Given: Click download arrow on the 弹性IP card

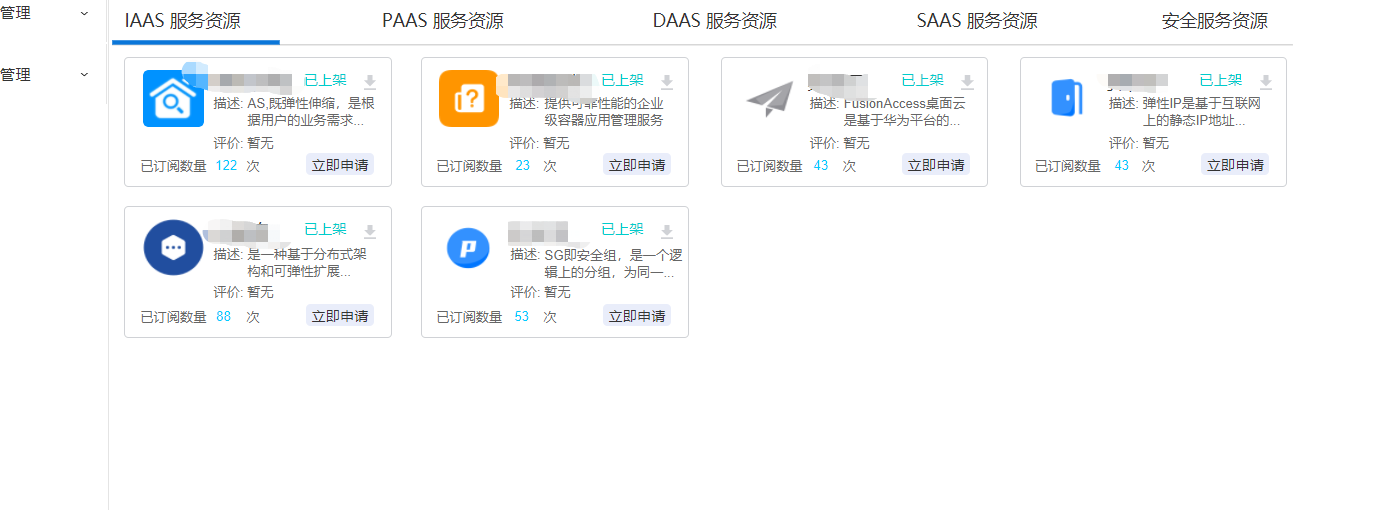Looking at the screenshot, I should pyautogui.click(x=1265, y=82).
